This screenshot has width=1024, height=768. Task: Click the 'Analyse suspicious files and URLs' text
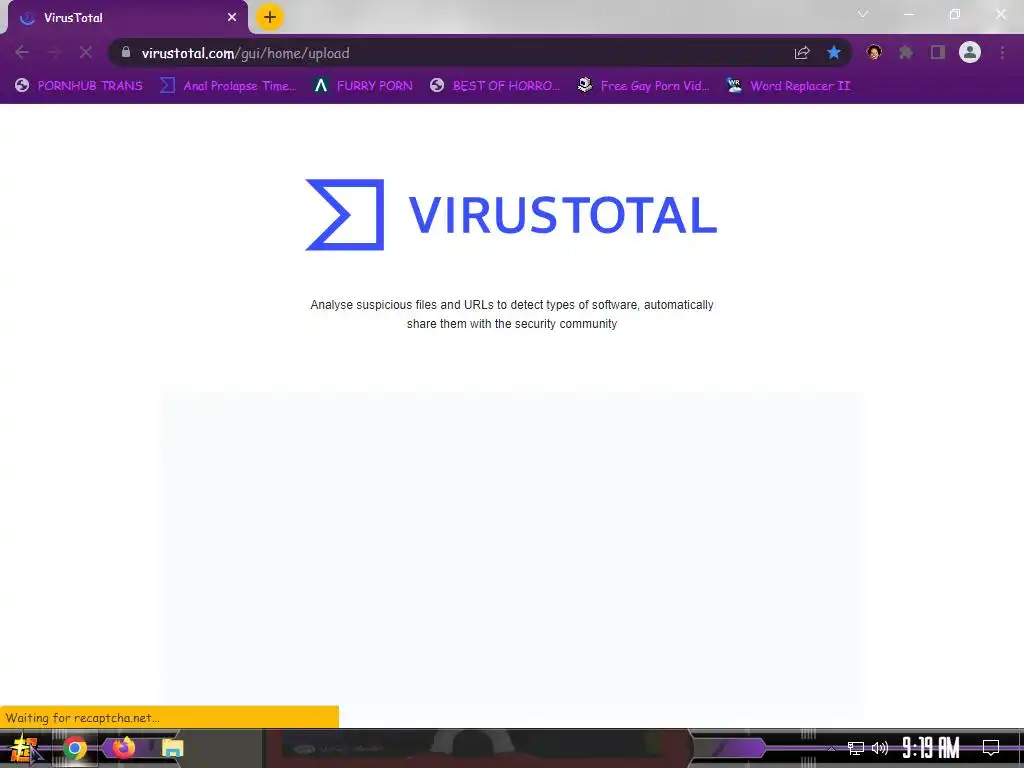511,314
